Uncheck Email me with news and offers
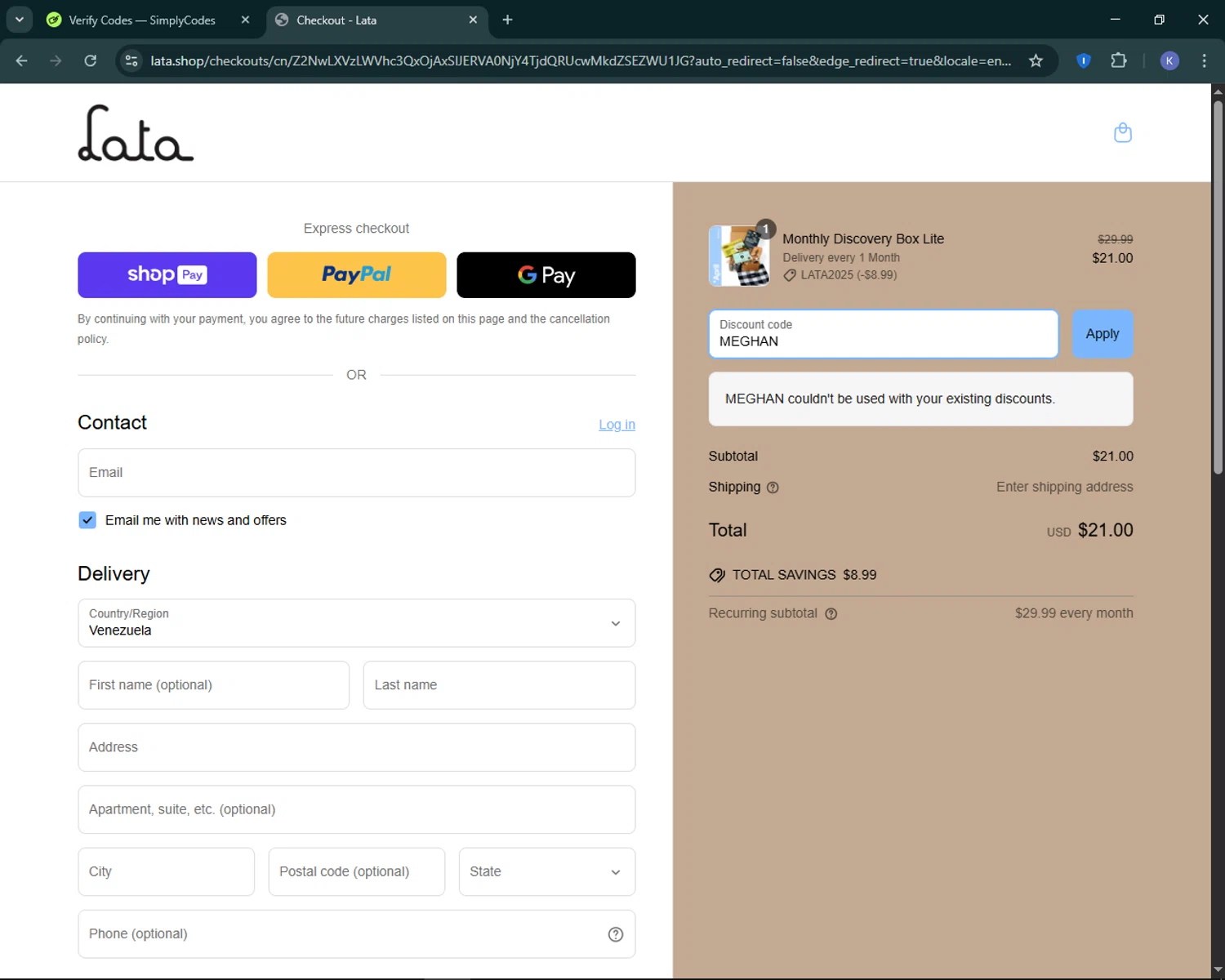1225x980 pixels. (87, 520)
